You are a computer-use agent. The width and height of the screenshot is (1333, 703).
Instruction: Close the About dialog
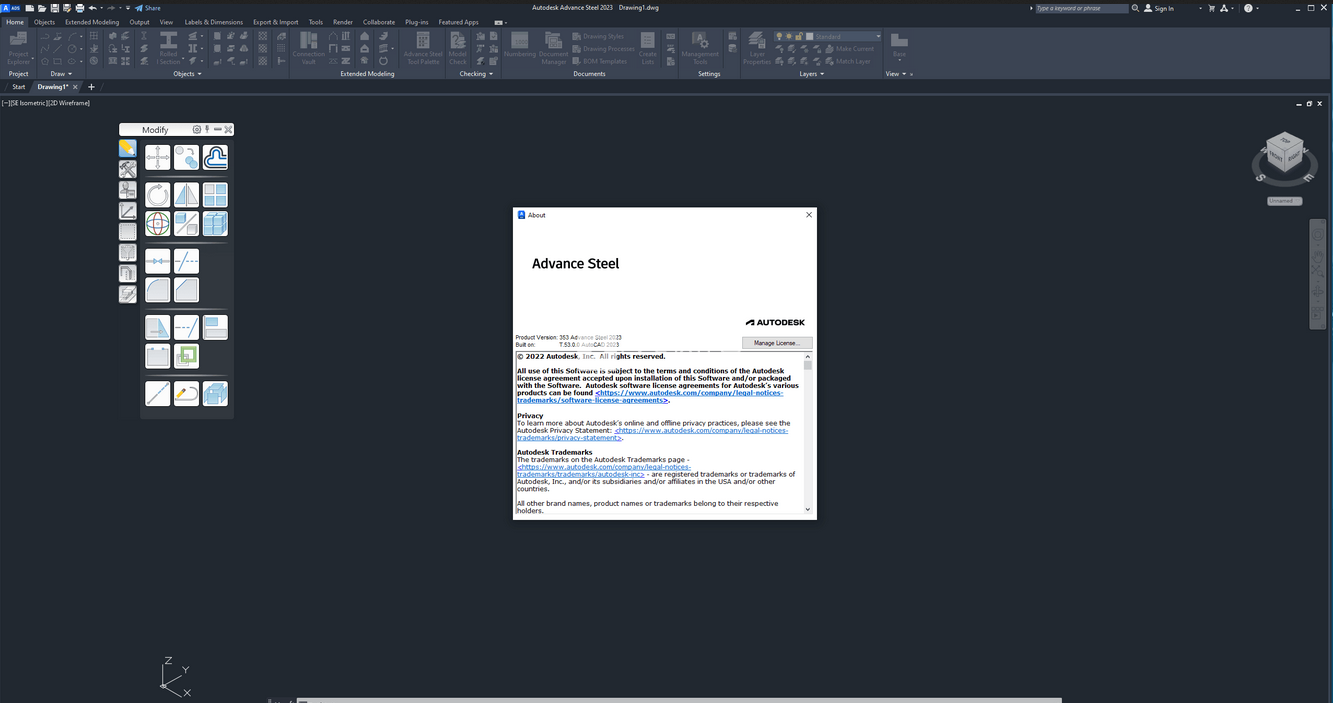pos(809,215)
